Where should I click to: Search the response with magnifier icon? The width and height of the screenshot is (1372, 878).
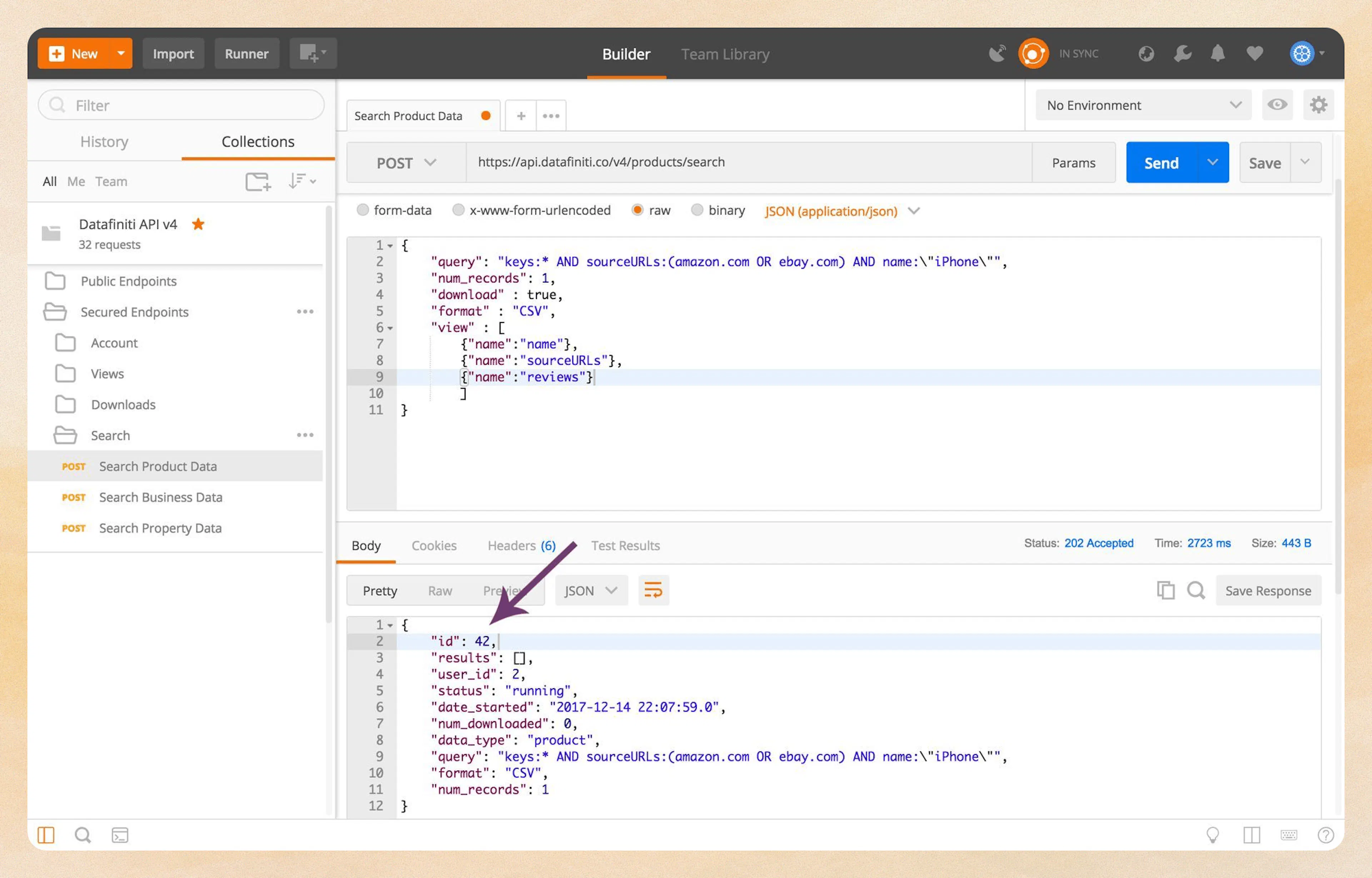click(x=1196, y=590)
